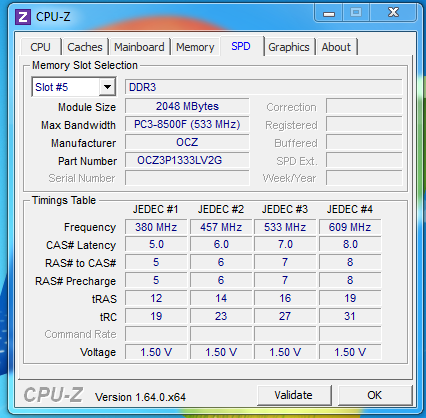Click the empty Serial Number field
The height and width of the screenshot is (418, 426).
(187, 178)
